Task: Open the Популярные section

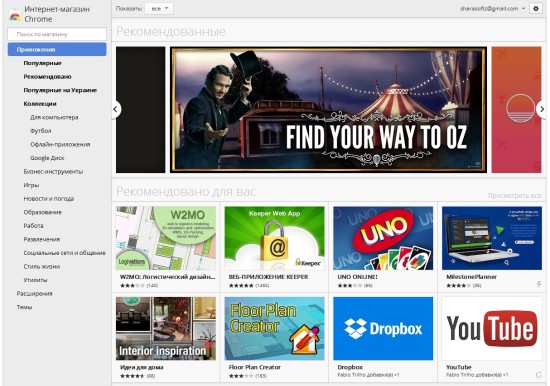Action: pos(42,63)
